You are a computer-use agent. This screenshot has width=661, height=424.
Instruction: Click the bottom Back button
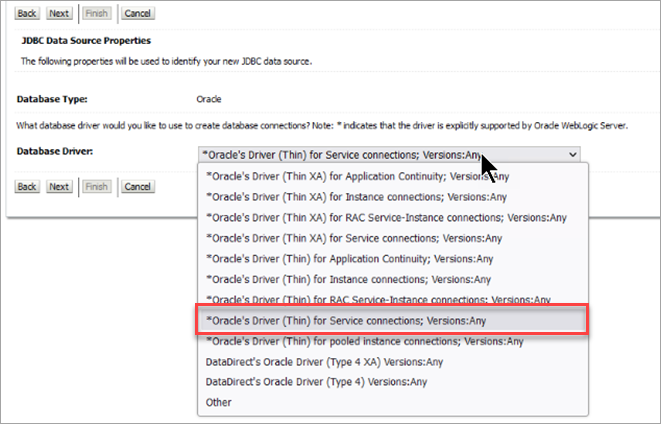point(27,187)
